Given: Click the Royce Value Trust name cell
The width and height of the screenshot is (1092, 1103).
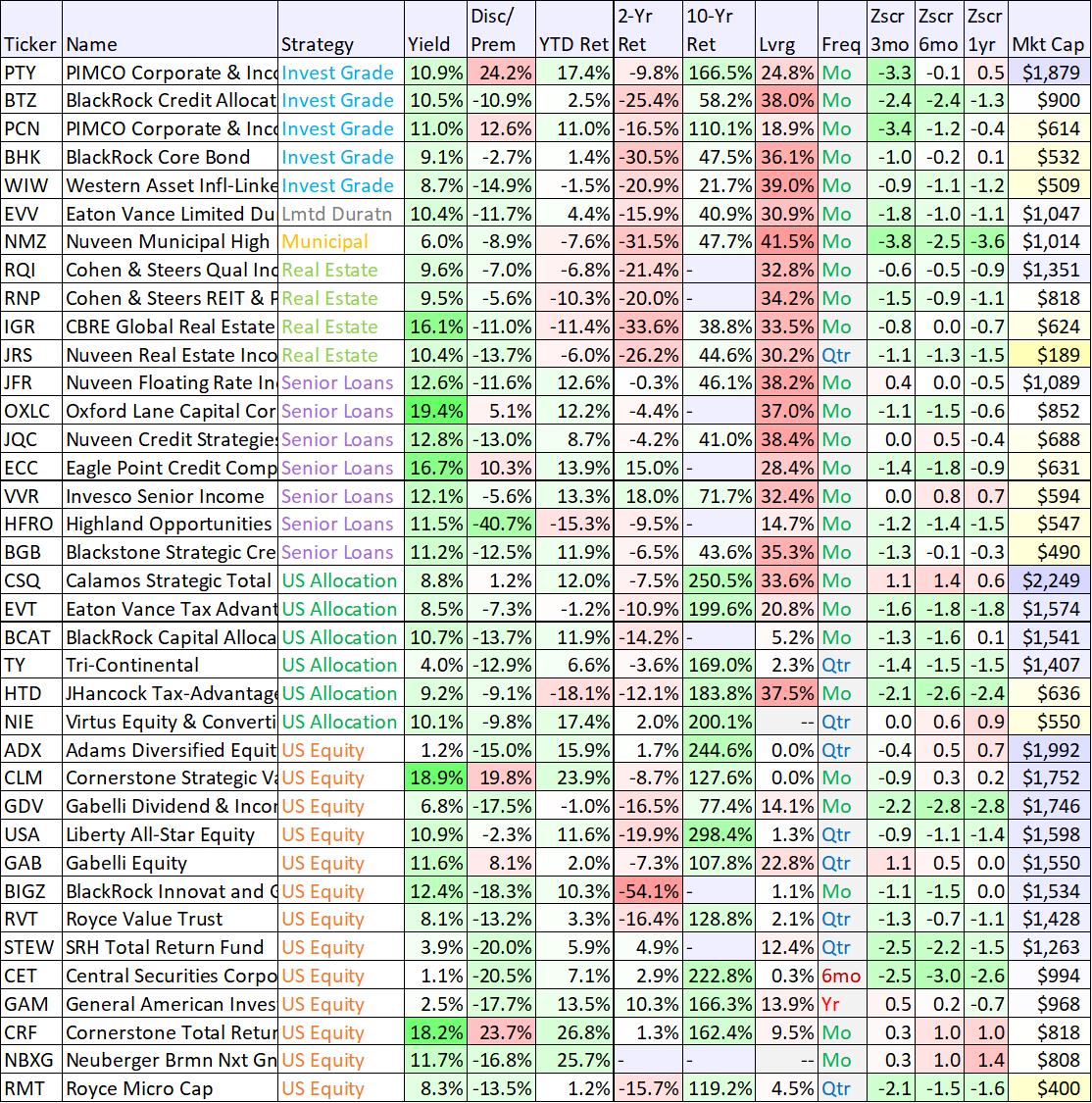Looking at the screenshot, I should point(171,920).
